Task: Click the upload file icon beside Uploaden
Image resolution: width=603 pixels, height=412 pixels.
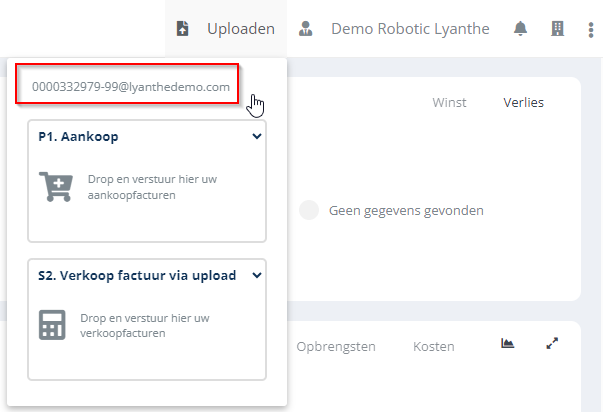Action: tap(182, 29)
